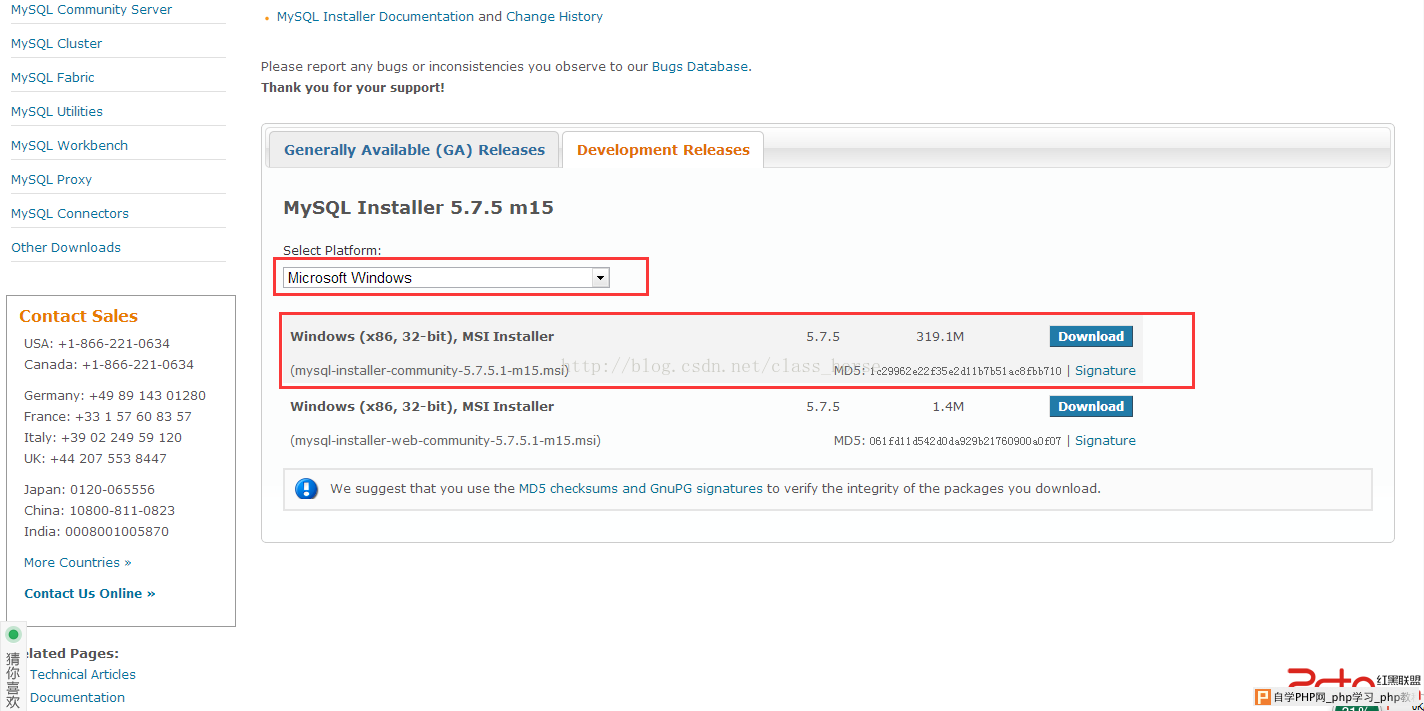Go to the Bugs Database link

tap(700, 67)
